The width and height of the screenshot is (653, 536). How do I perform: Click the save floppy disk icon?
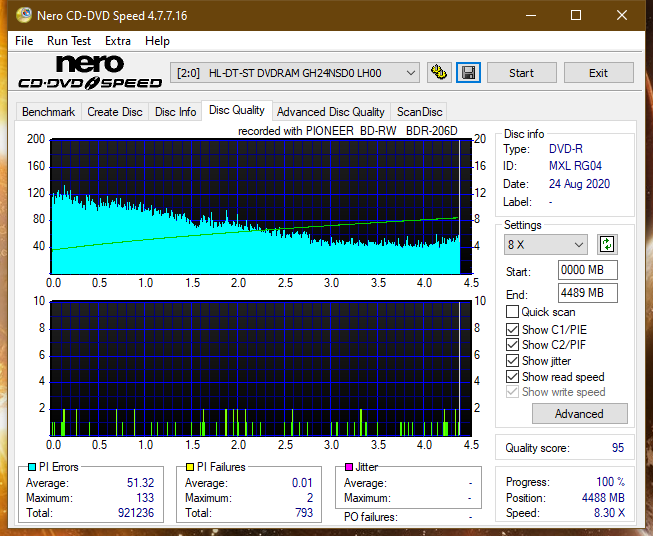[x=469, y=73]
